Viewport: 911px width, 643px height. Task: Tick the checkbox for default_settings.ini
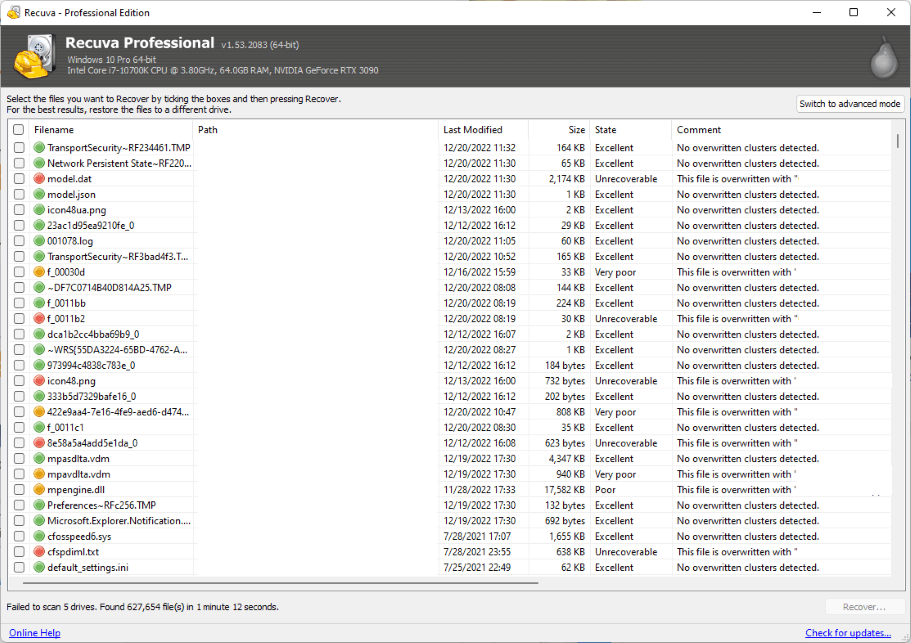tap(19, 567)
